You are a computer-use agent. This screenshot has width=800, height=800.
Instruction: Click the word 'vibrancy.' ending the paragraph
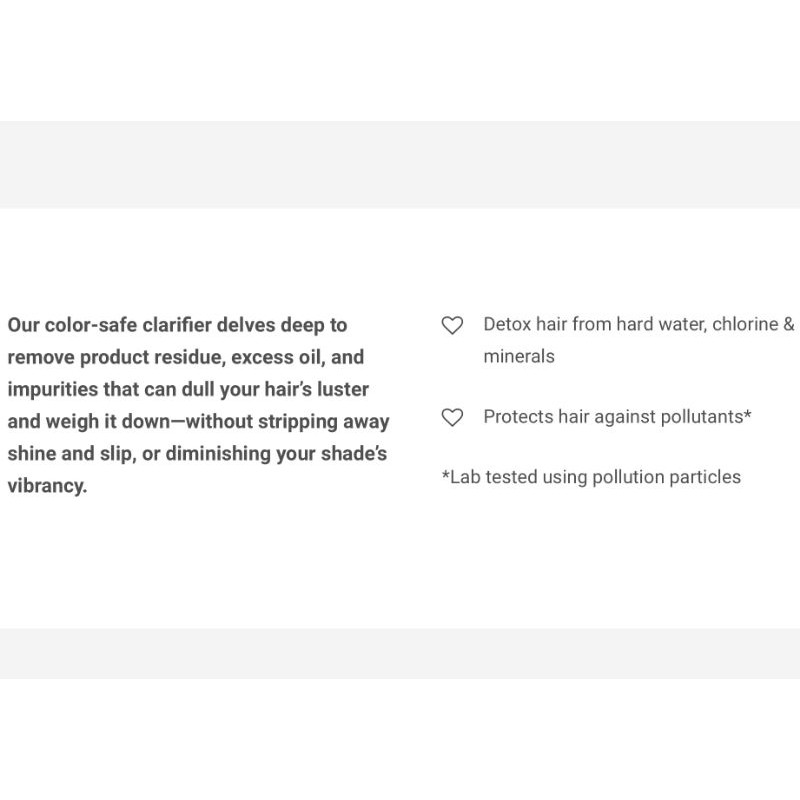(47, 486)
